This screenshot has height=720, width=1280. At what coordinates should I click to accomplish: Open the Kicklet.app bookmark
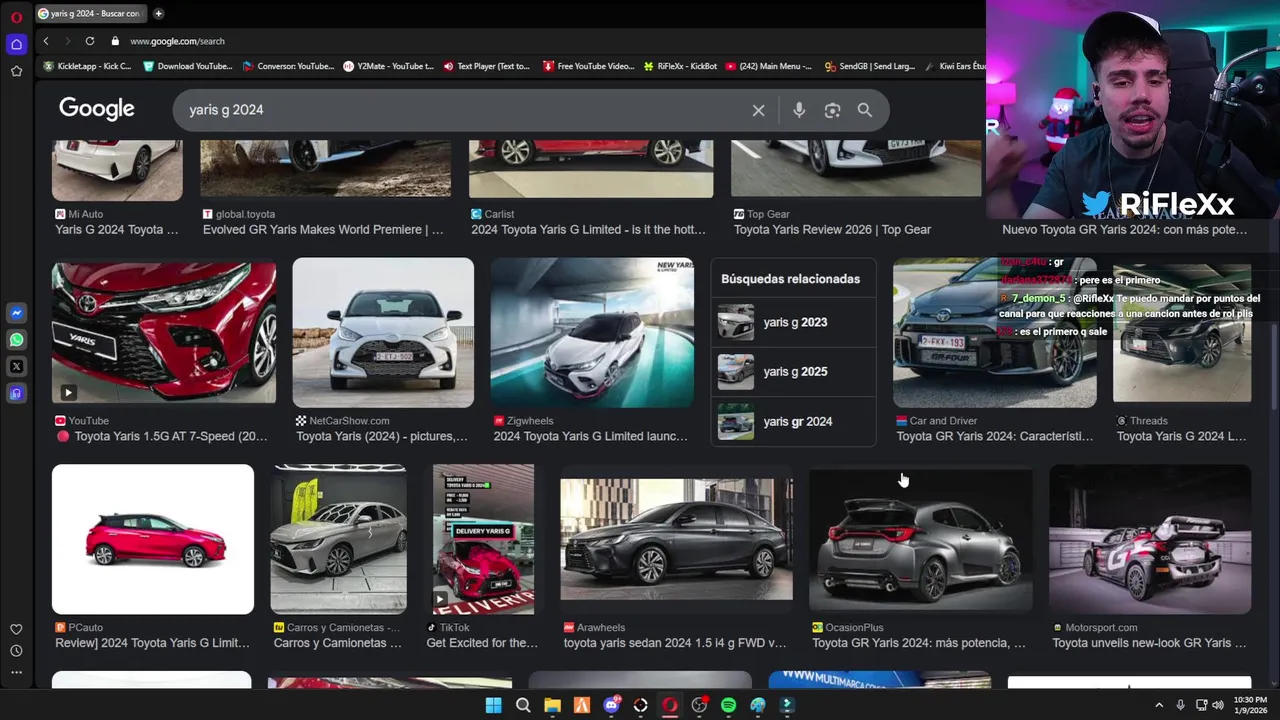pos(88,66)
